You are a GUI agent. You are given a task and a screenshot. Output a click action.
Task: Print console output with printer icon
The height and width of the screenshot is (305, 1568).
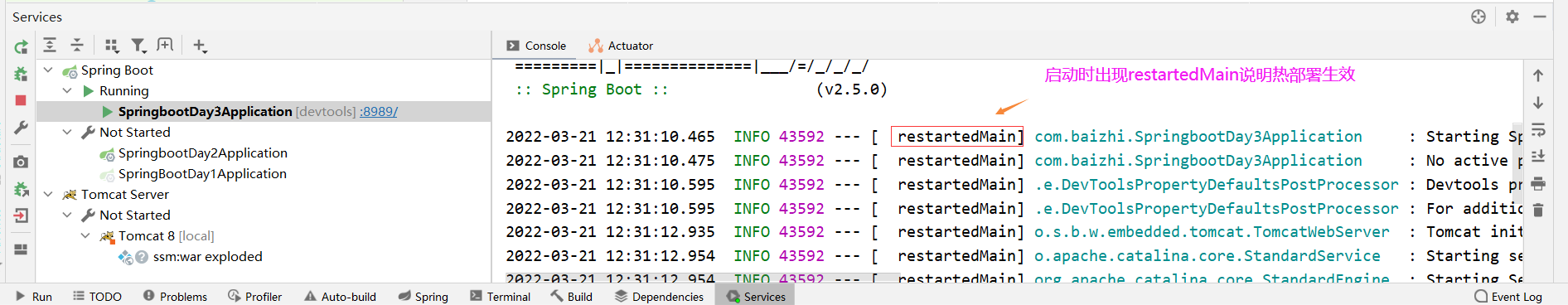pos(1538,183)
